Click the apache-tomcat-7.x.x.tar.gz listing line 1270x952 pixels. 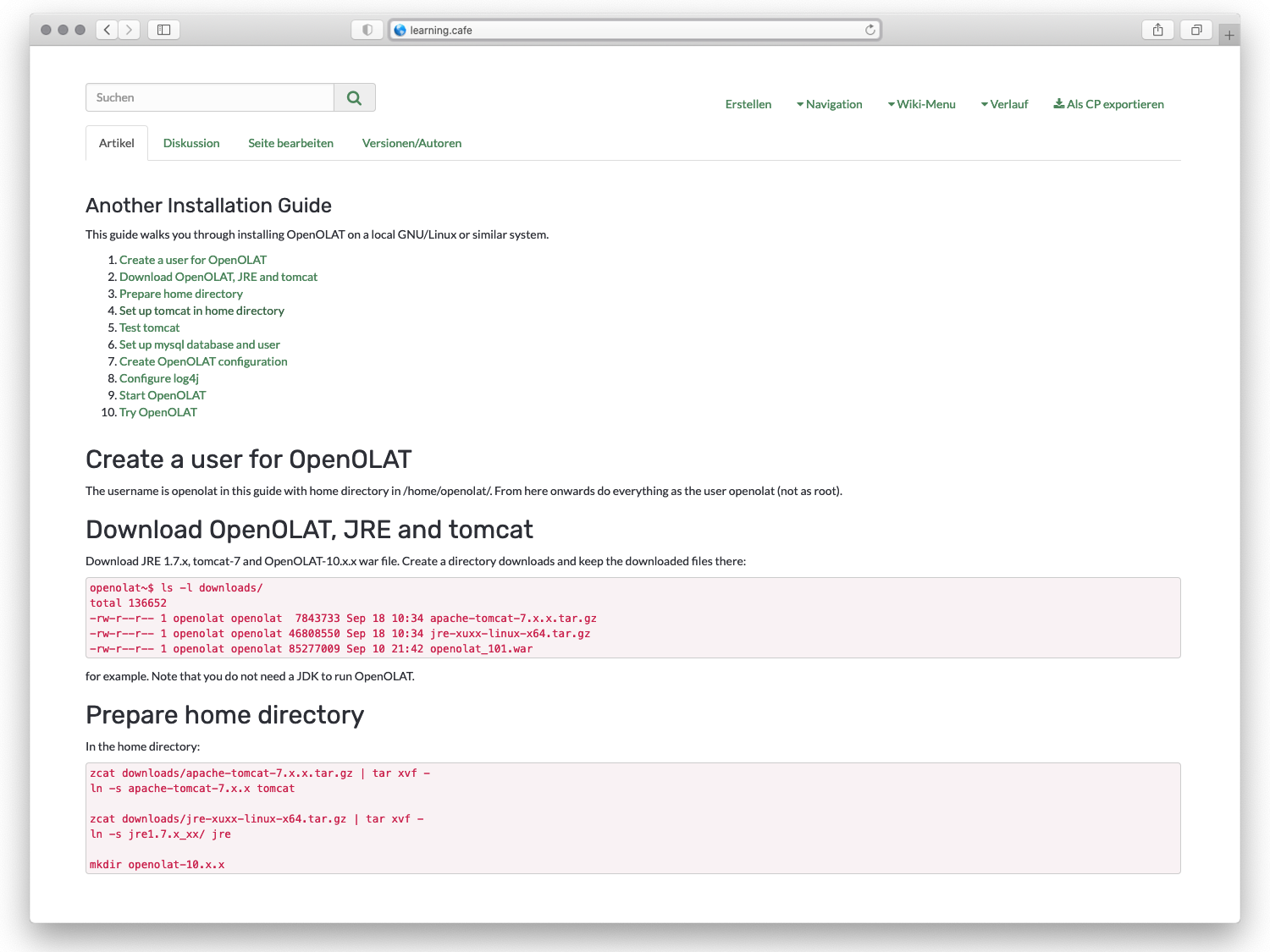pyautogui.click(x=343, y=619)
